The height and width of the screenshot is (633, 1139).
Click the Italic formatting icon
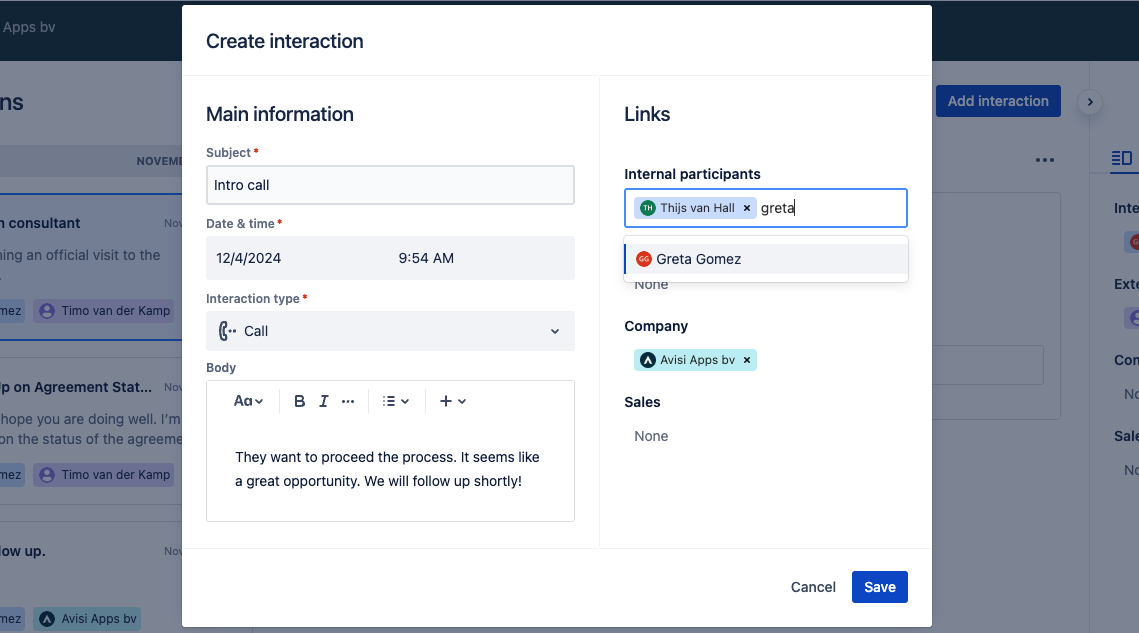coord(324,401)
